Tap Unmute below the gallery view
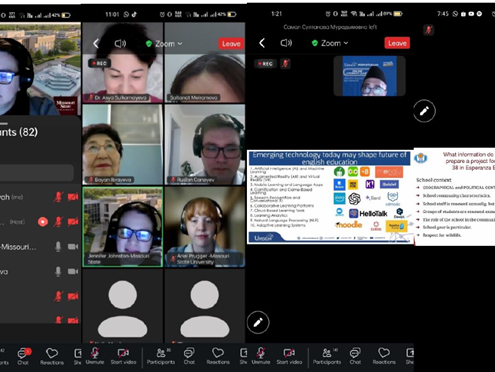 point(95,356)
